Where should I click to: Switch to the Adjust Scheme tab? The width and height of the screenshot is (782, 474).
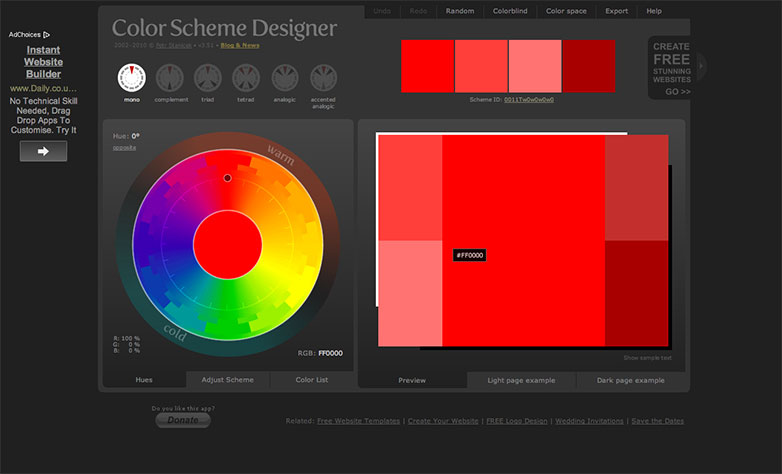(x=228, y=380)
